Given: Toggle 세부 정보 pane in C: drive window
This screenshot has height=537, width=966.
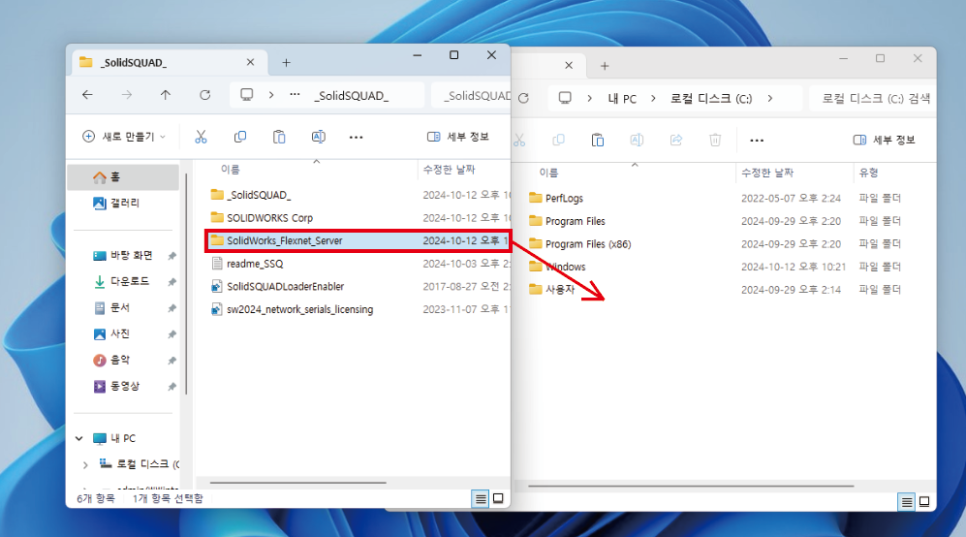Looking at the screenshot, I should tap(884, 140).
